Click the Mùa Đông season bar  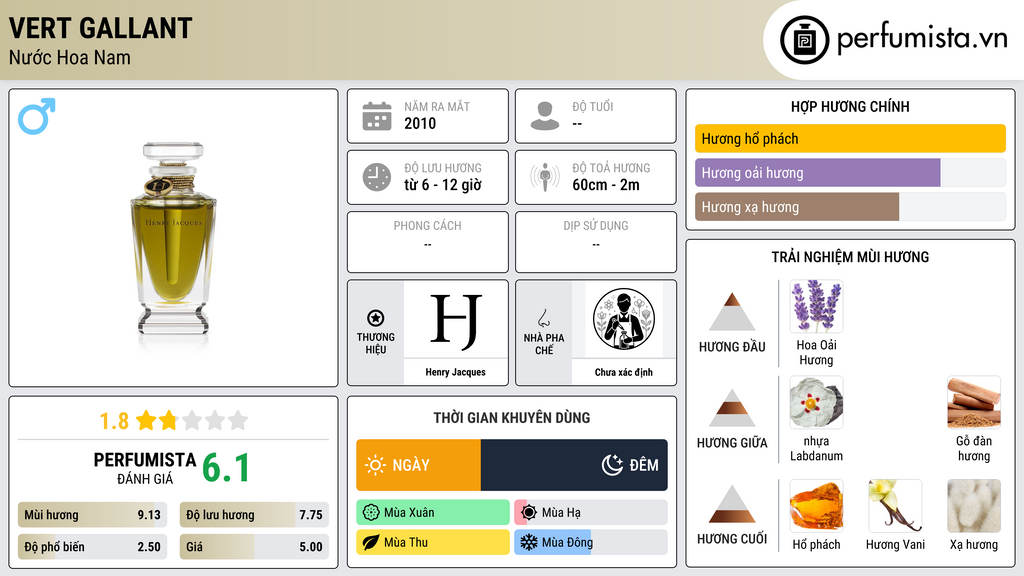pos(591,542)
